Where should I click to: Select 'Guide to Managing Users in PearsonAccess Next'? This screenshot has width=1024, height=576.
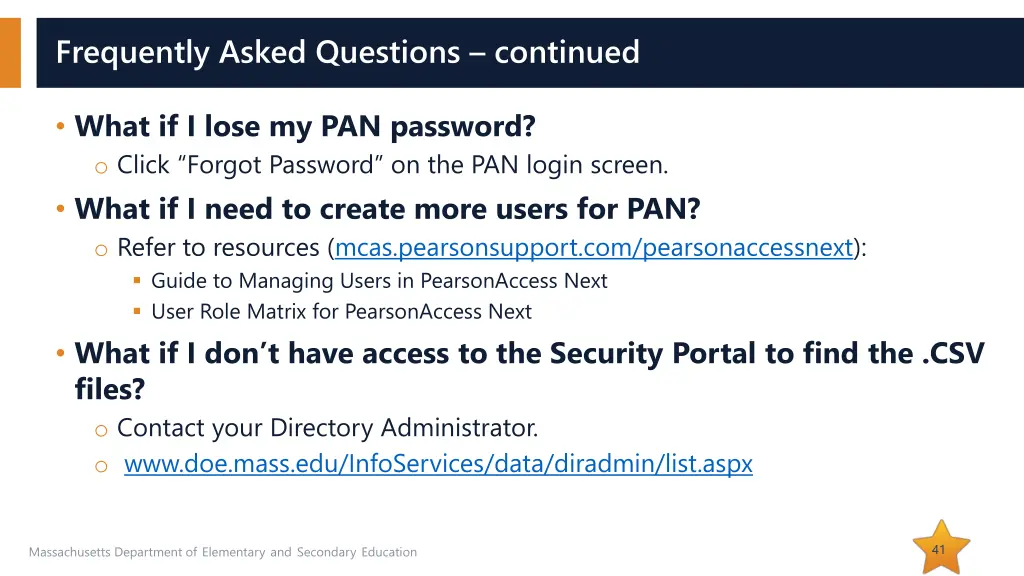pyautogui.click(x=379, y=281)
